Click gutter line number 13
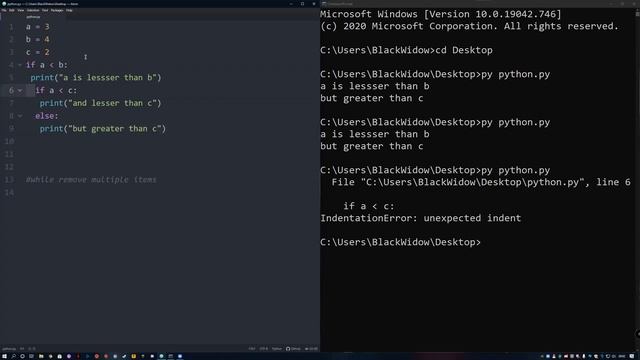This screenshot has height=360, width=640. click(9, 180)
